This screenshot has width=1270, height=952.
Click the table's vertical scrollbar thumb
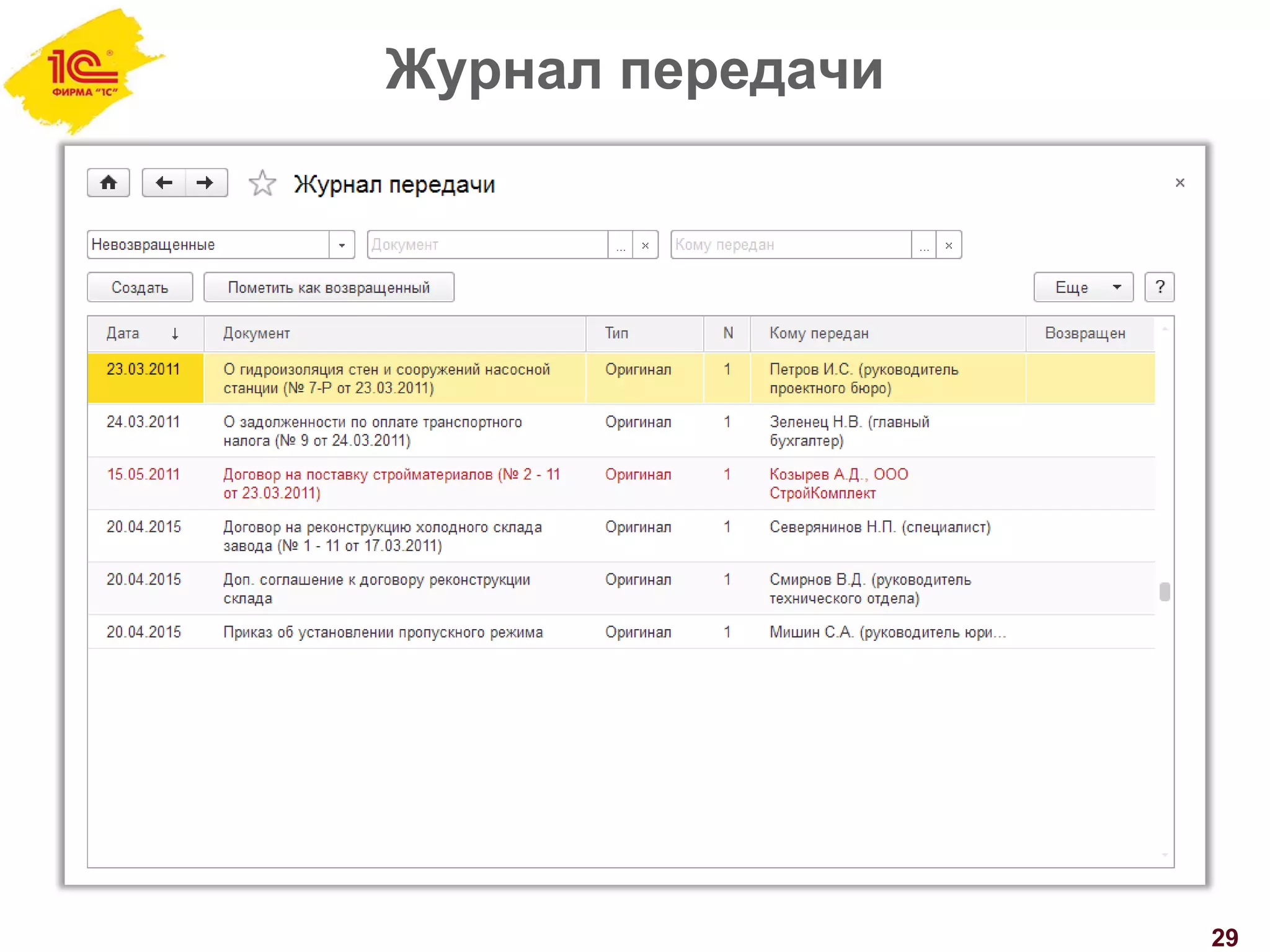click(1165, 592)
